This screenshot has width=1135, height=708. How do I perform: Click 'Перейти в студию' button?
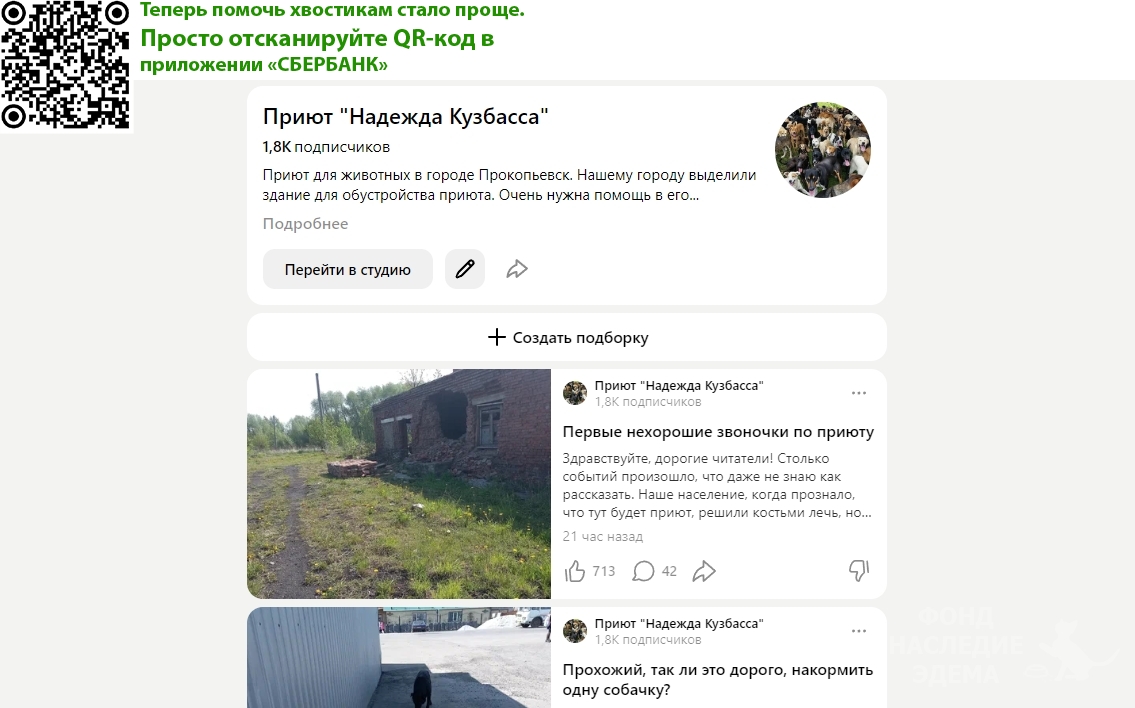coord(347,269)
